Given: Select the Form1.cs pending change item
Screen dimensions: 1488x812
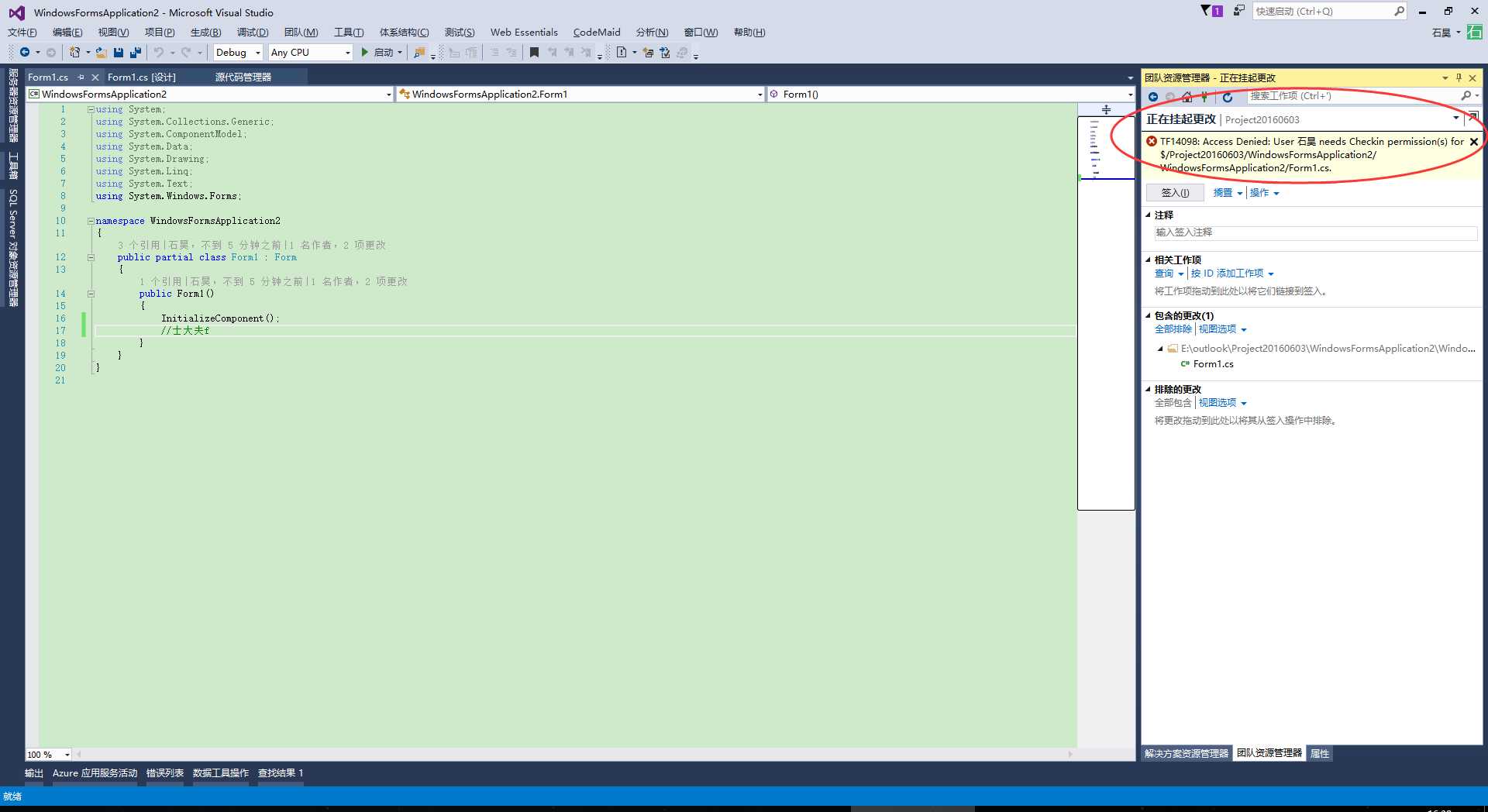Looking at the screenshot, I should click(x=1213, y=364).
